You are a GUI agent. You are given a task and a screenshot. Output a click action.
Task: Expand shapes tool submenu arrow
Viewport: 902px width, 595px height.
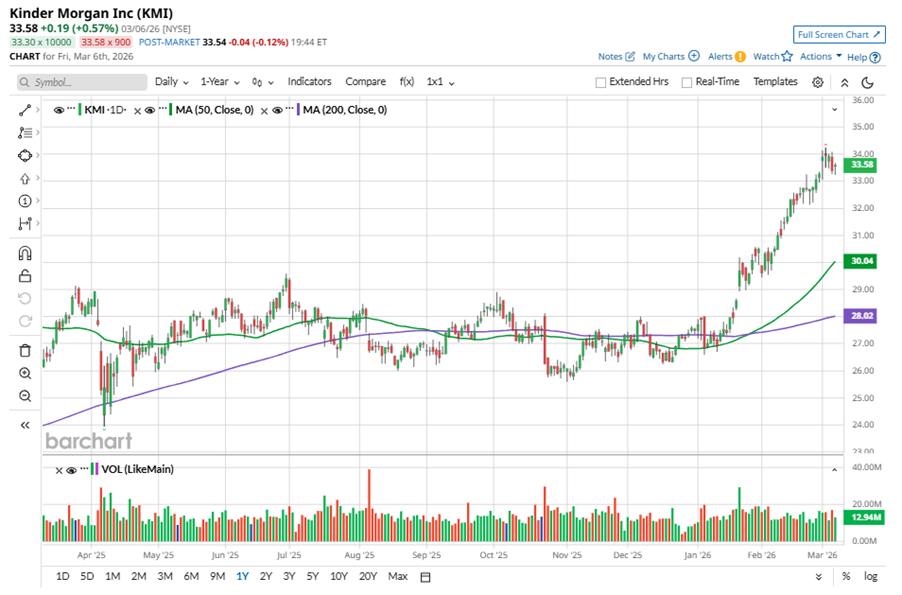[38, 155]
